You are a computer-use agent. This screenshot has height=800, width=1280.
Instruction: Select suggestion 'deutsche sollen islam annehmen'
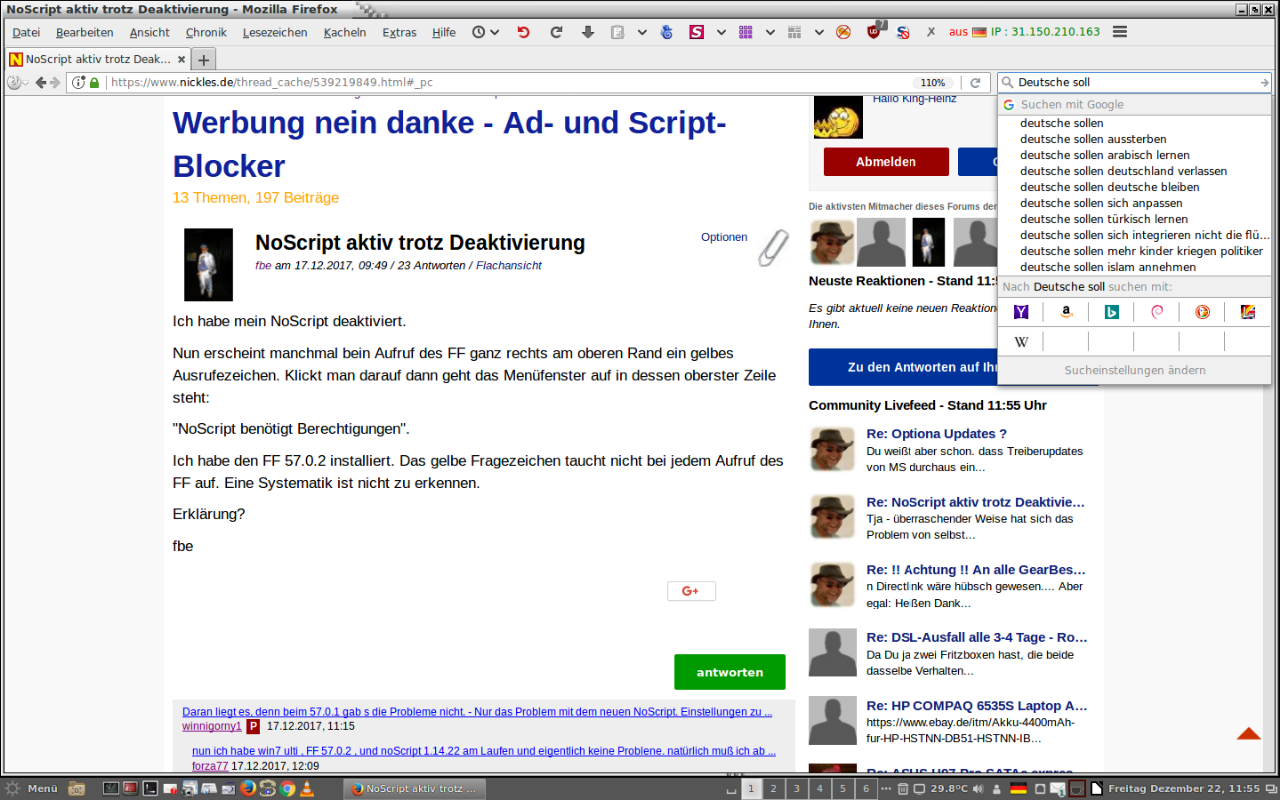coord(1135,267)
